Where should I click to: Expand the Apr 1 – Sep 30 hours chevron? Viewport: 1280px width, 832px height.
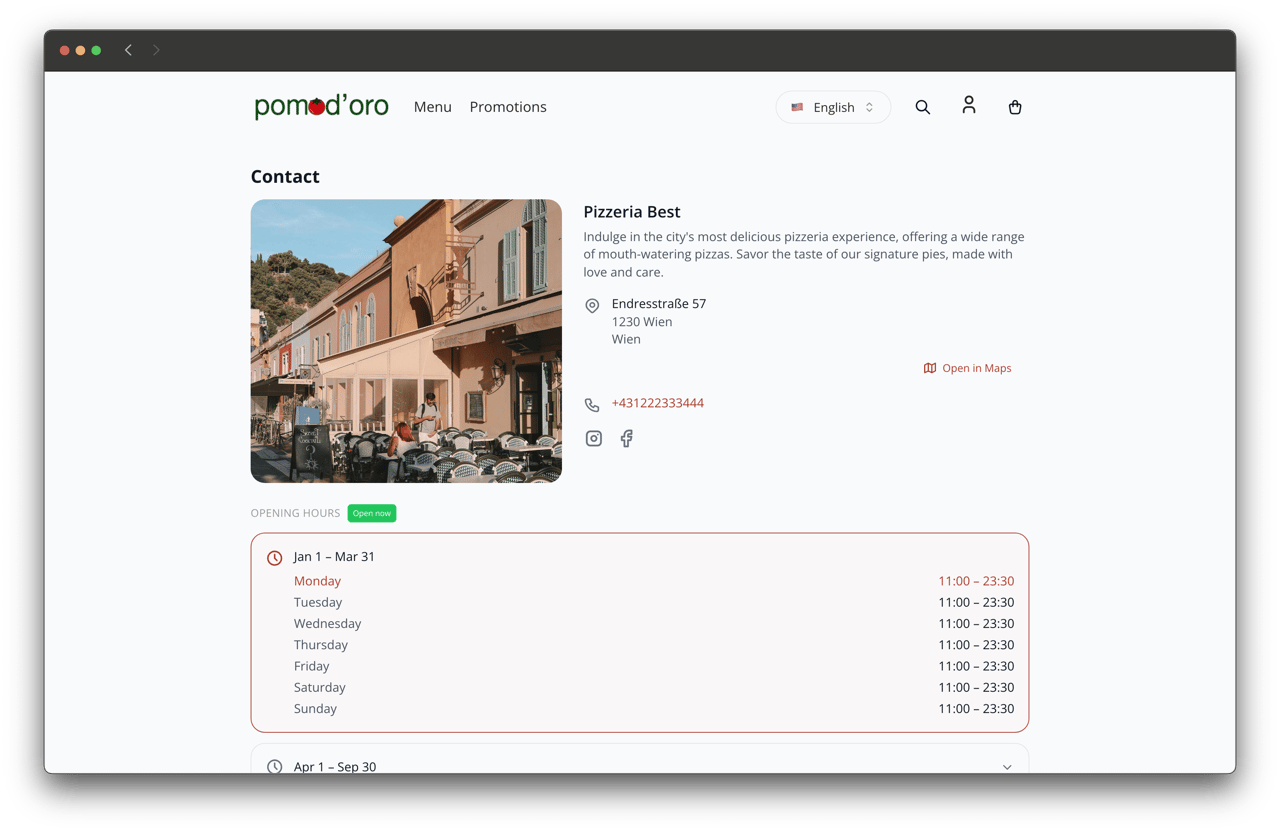coord(1006,767)
